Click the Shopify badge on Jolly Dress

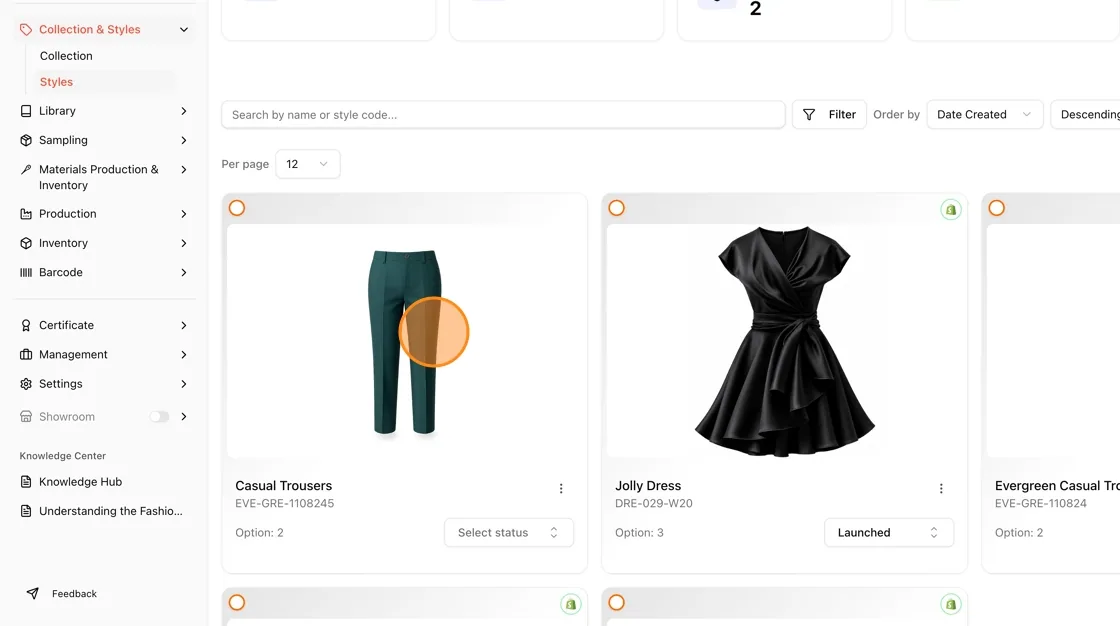tap(951, 209)
